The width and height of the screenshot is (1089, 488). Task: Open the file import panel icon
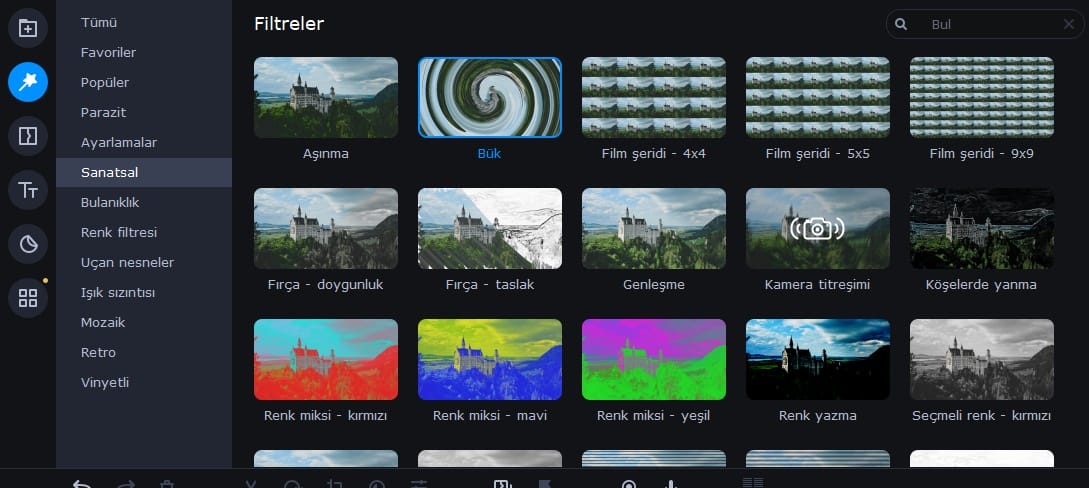pos(28,28)
